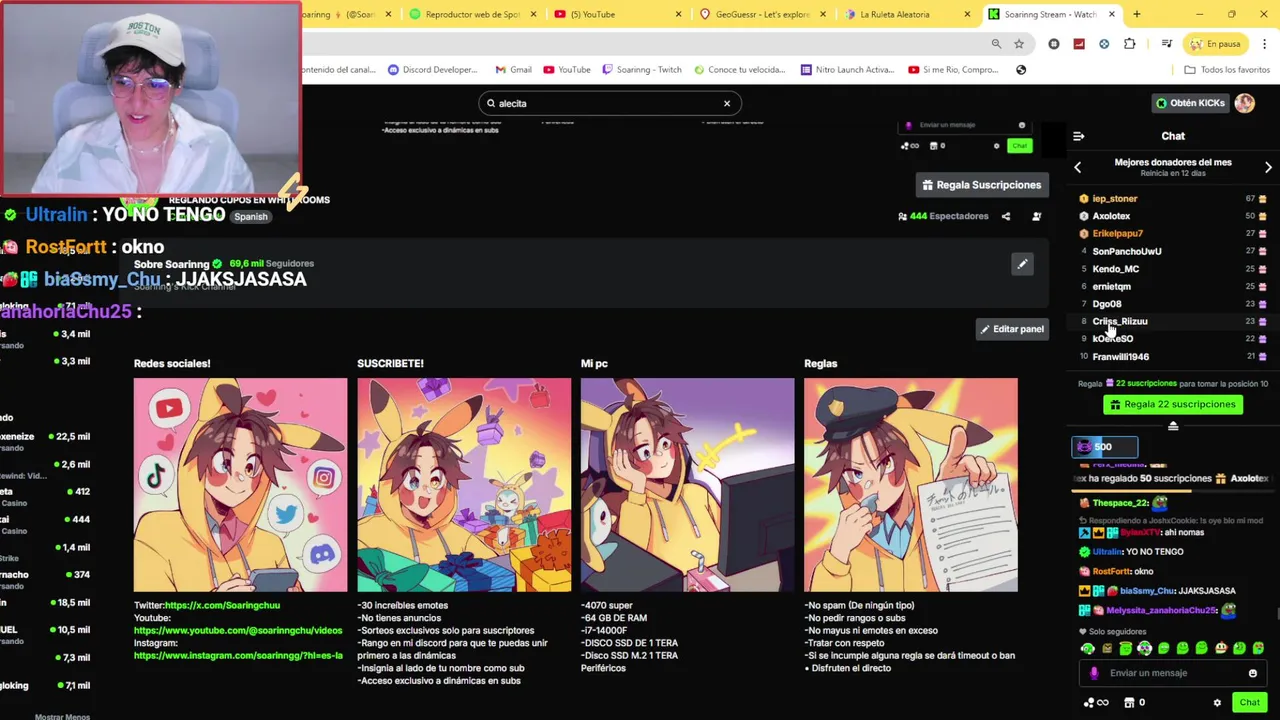
Task: Open SonPanchoUwU in the top donors list
Action: [1126, 251]
